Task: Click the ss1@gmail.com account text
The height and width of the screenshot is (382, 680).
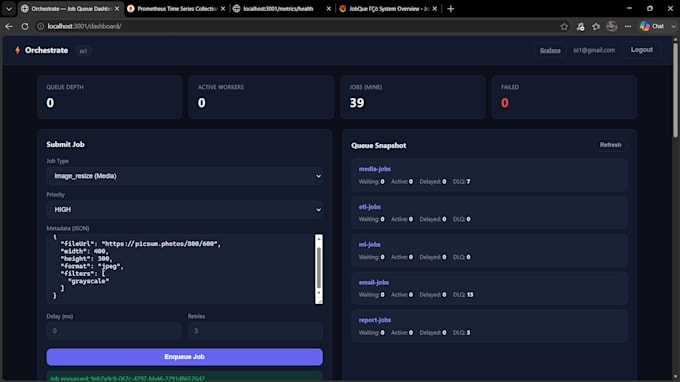Action: [x=594, y=50]
